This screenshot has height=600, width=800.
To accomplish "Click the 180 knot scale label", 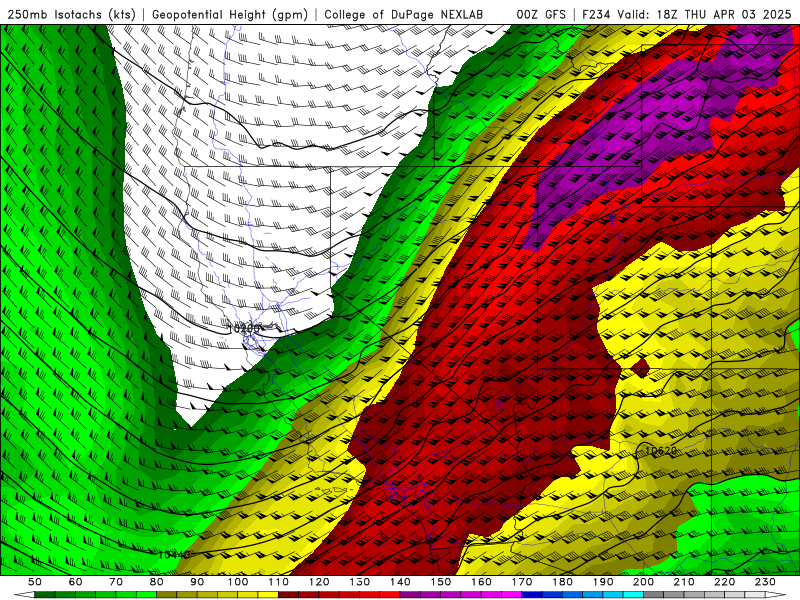I will (x=562, y=582).
